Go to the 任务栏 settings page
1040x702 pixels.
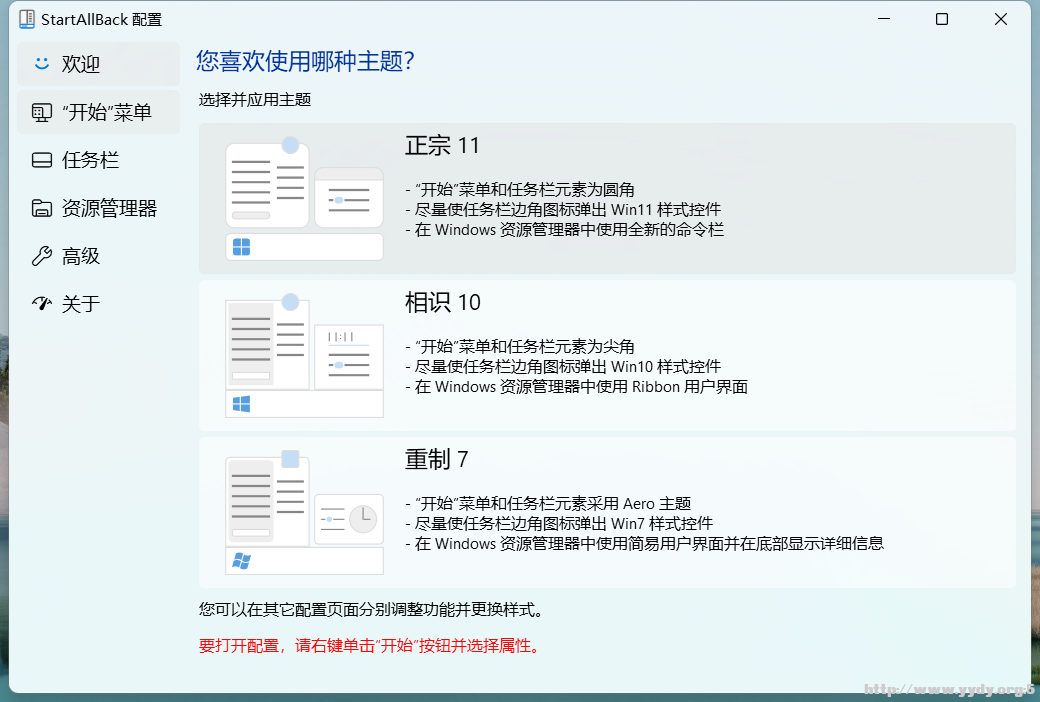pyautogui.click(x=98, y=161)
